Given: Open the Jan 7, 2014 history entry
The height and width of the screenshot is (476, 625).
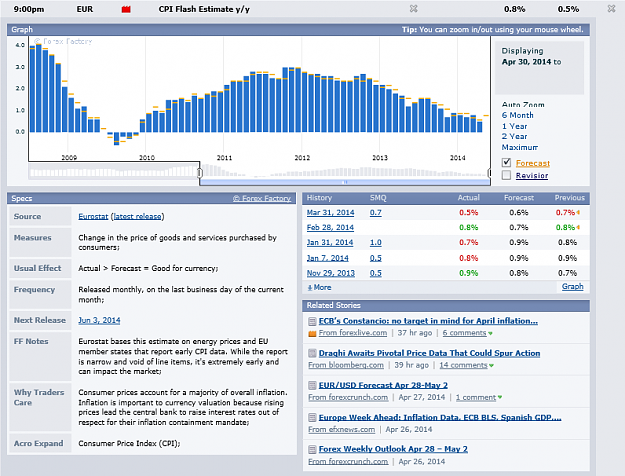Looking at the screenshot, I should pyautogui.click(x=327, y=258).
